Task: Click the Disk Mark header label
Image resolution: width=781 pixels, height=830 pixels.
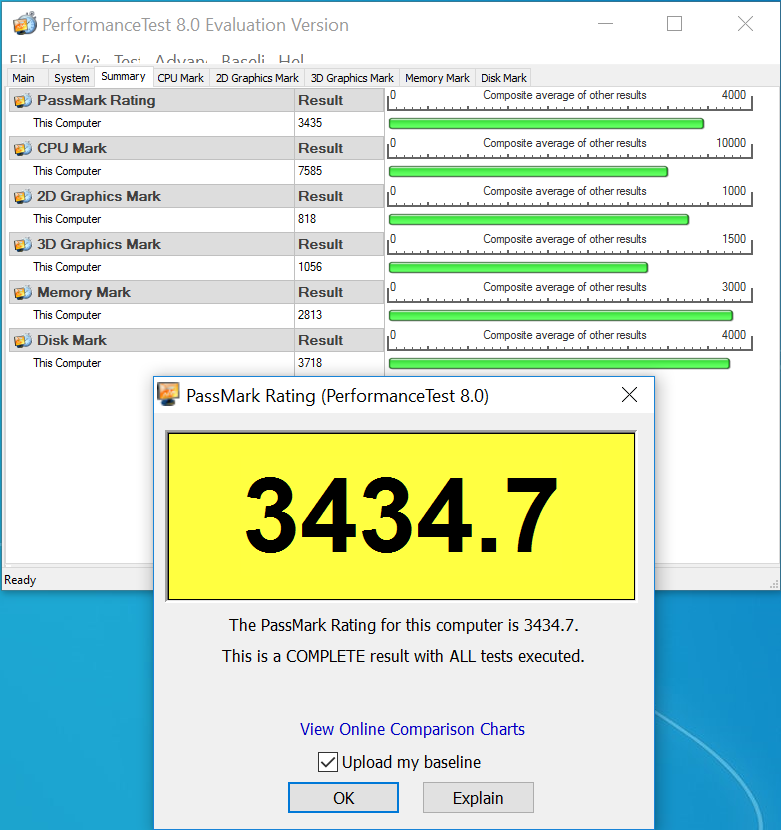Action: [x=72, y=340]
